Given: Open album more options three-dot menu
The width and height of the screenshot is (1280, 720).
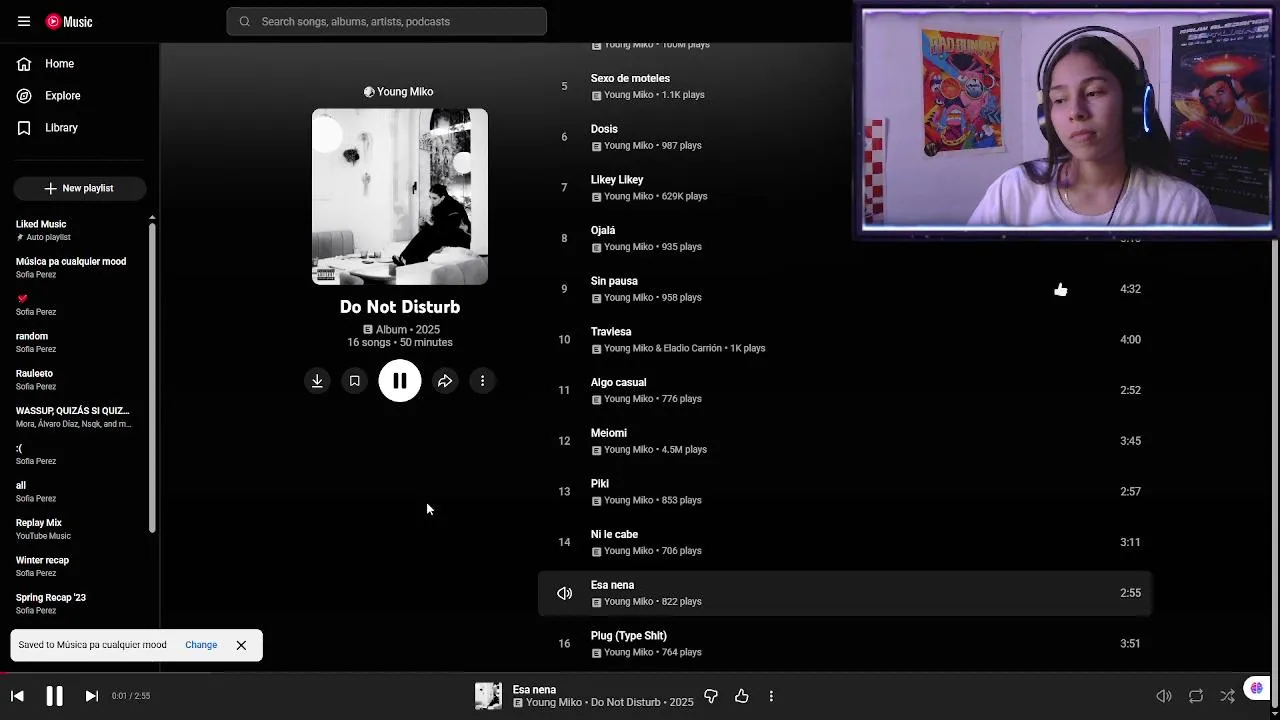Looking at the screenshot, I should click(x=482, y=381).
